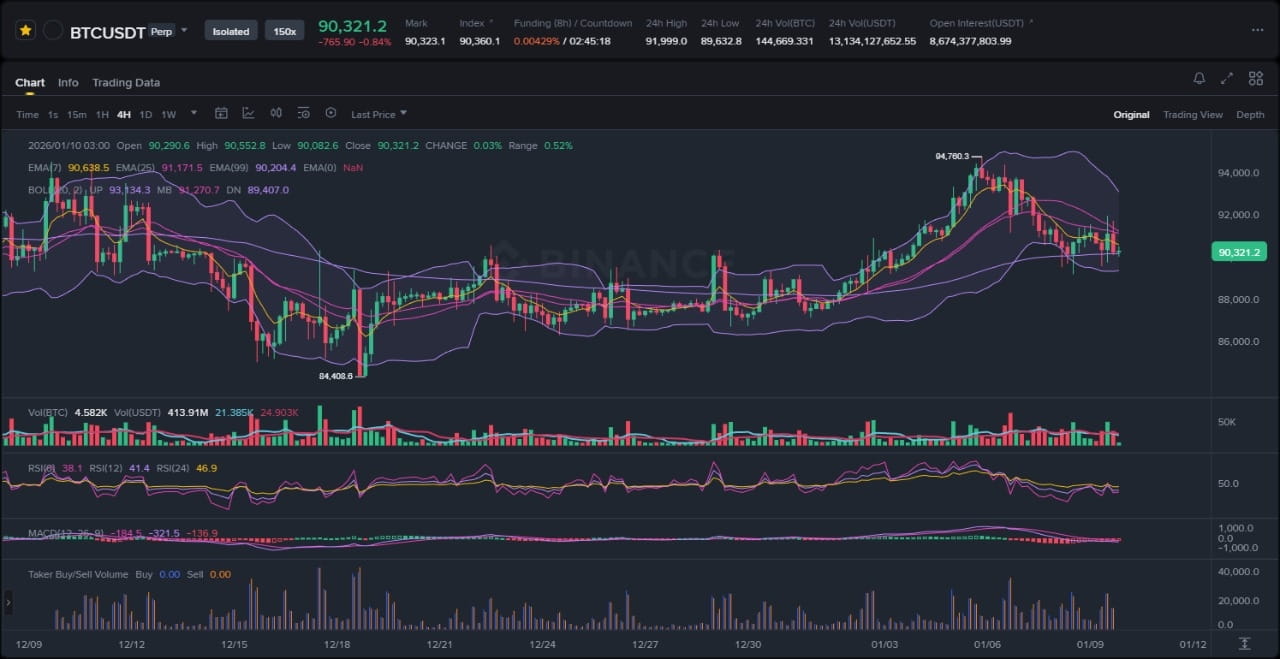Click the Funding (8h) / Countdown label

pos(573,23)
